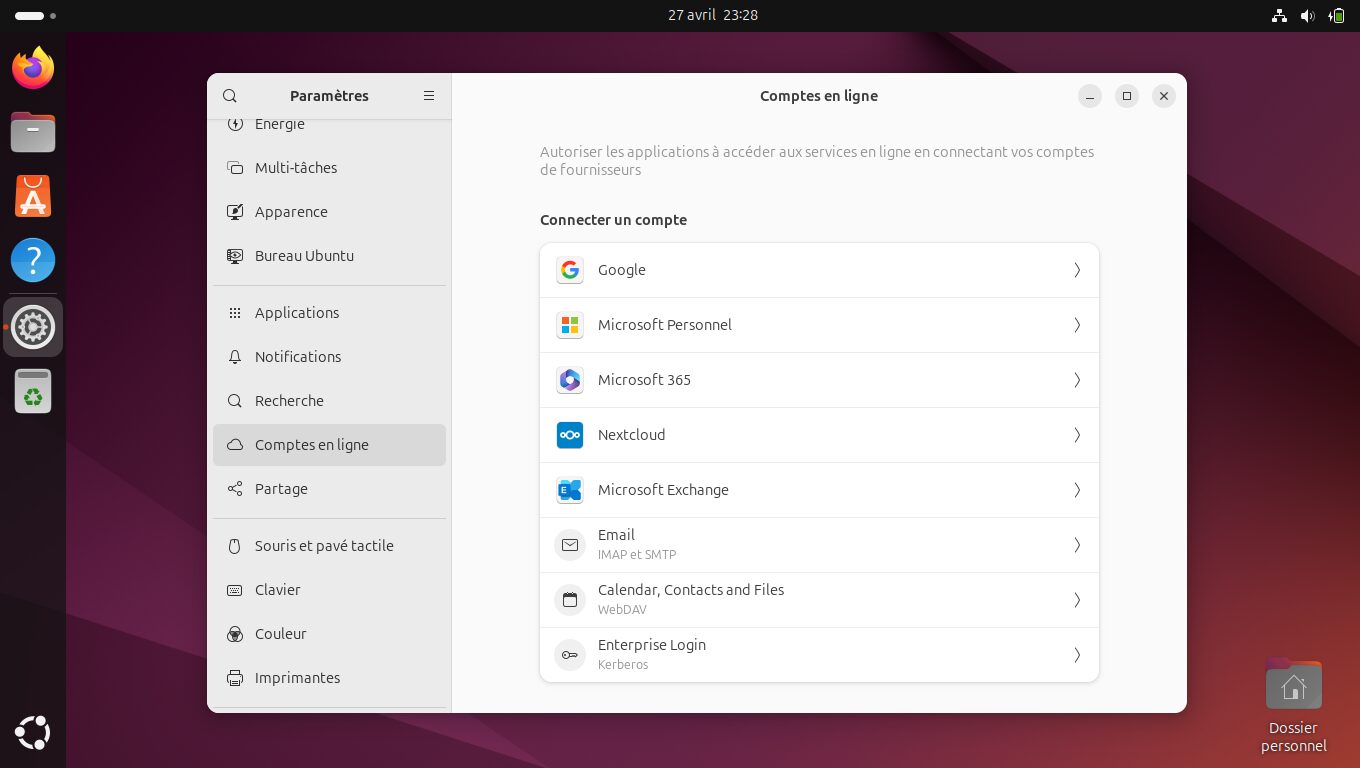This screenshot has height=768, width=1360.
Task: Open Ubuntu App Center from the dock
Action: point(33,195)
